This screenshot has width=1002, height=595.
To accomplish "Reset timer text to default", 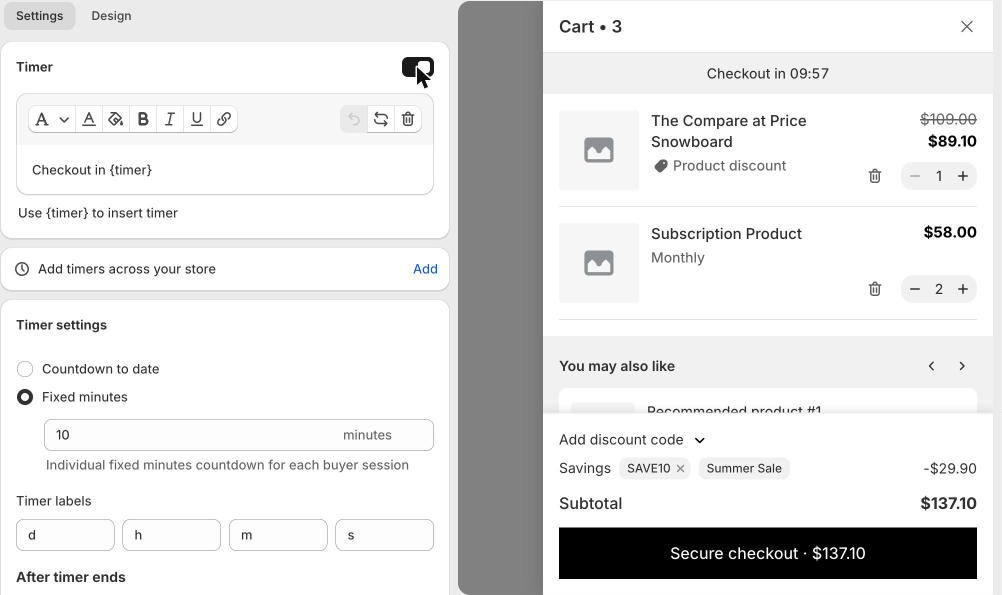I will [x=381, y=120].
